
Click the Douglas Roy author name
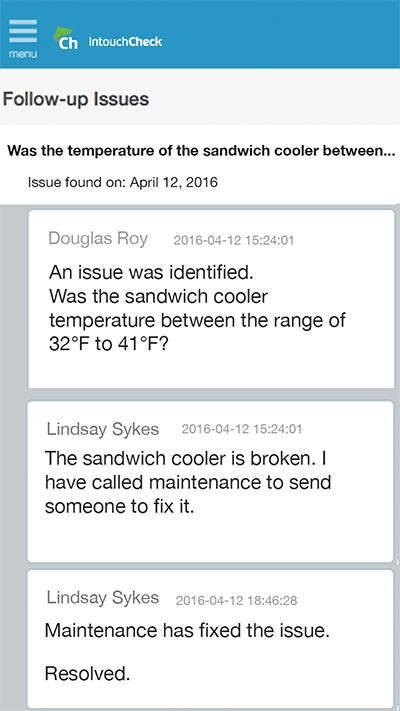(98, 238)
